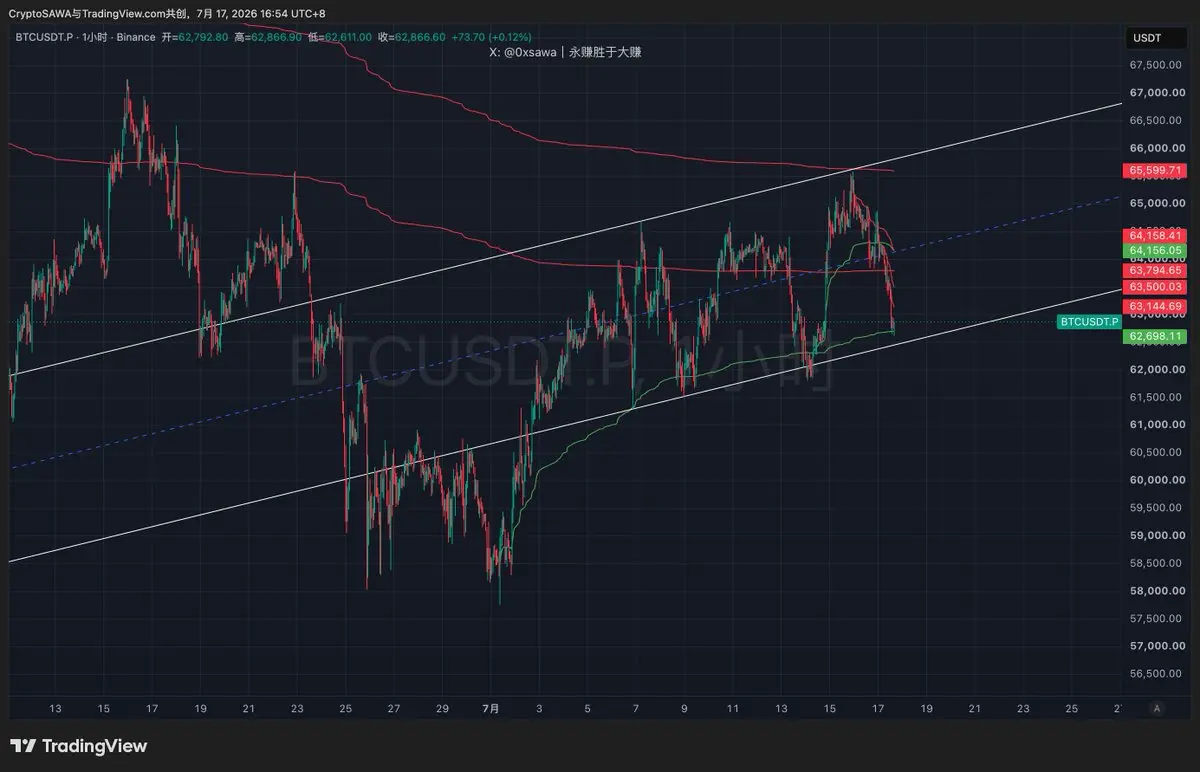The height and width of the screenshot is (772, 1200).
Task: Click the red 65,599.71 price tag
Action: 1155,171
